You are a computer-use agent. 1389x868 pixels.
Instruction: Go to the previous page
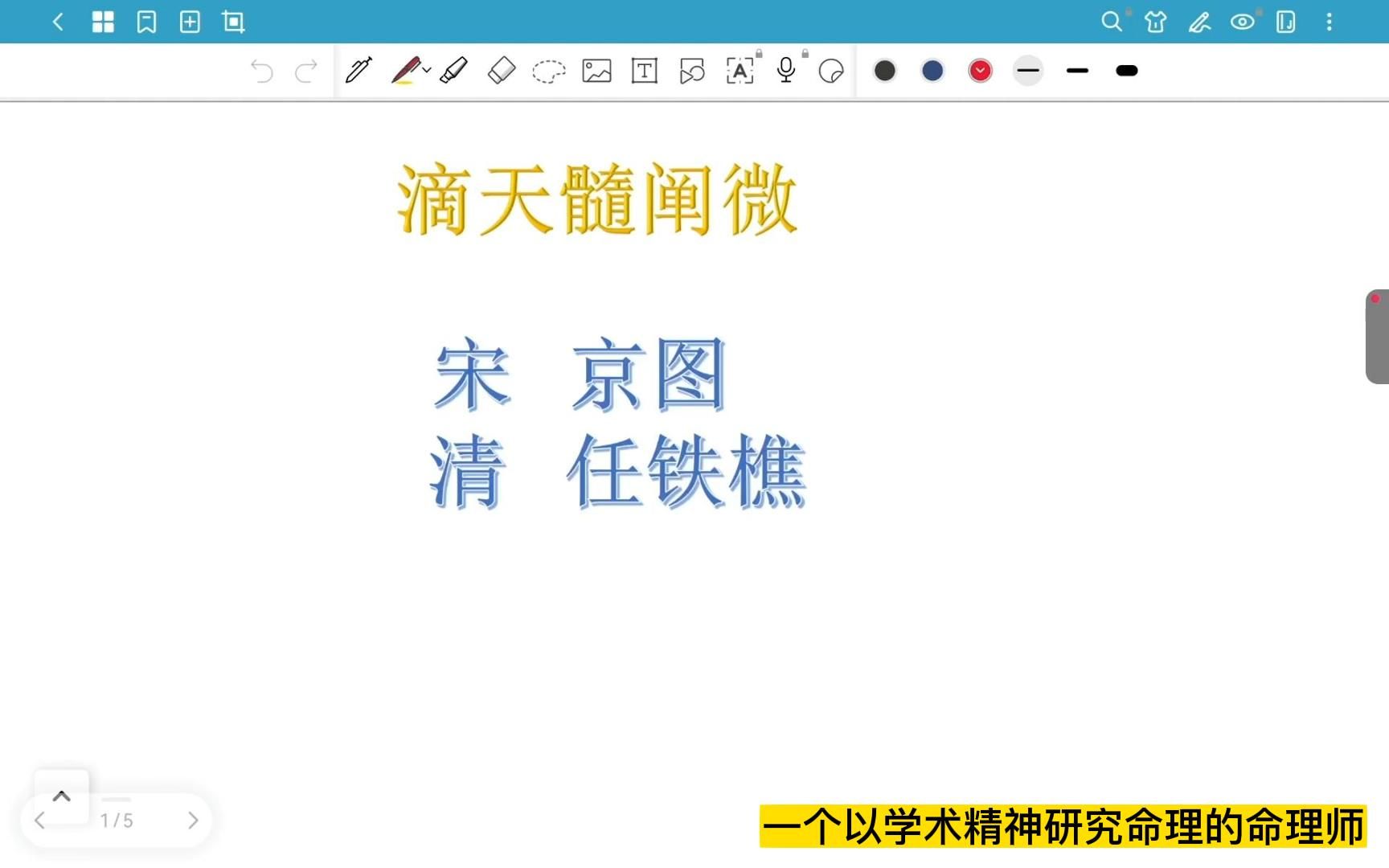tap(39, 820)
